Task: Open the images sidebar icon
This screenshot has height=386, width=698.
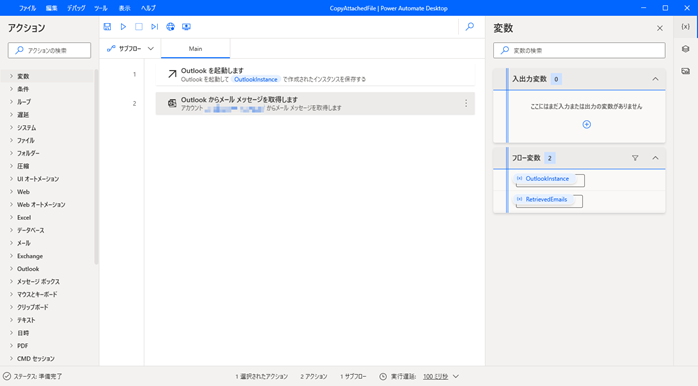Action: (x=686, y=71)
